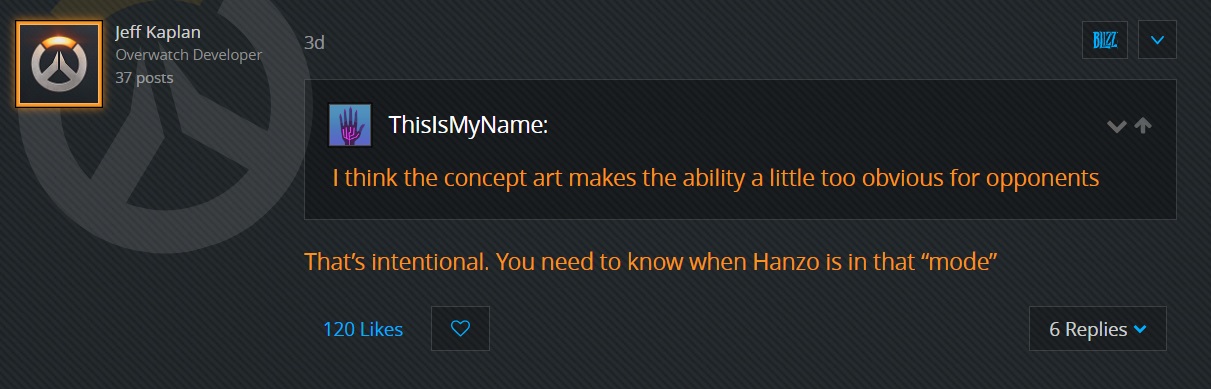
Task: Click the chevron next to 6 Replies
Action: [1141, 329]
